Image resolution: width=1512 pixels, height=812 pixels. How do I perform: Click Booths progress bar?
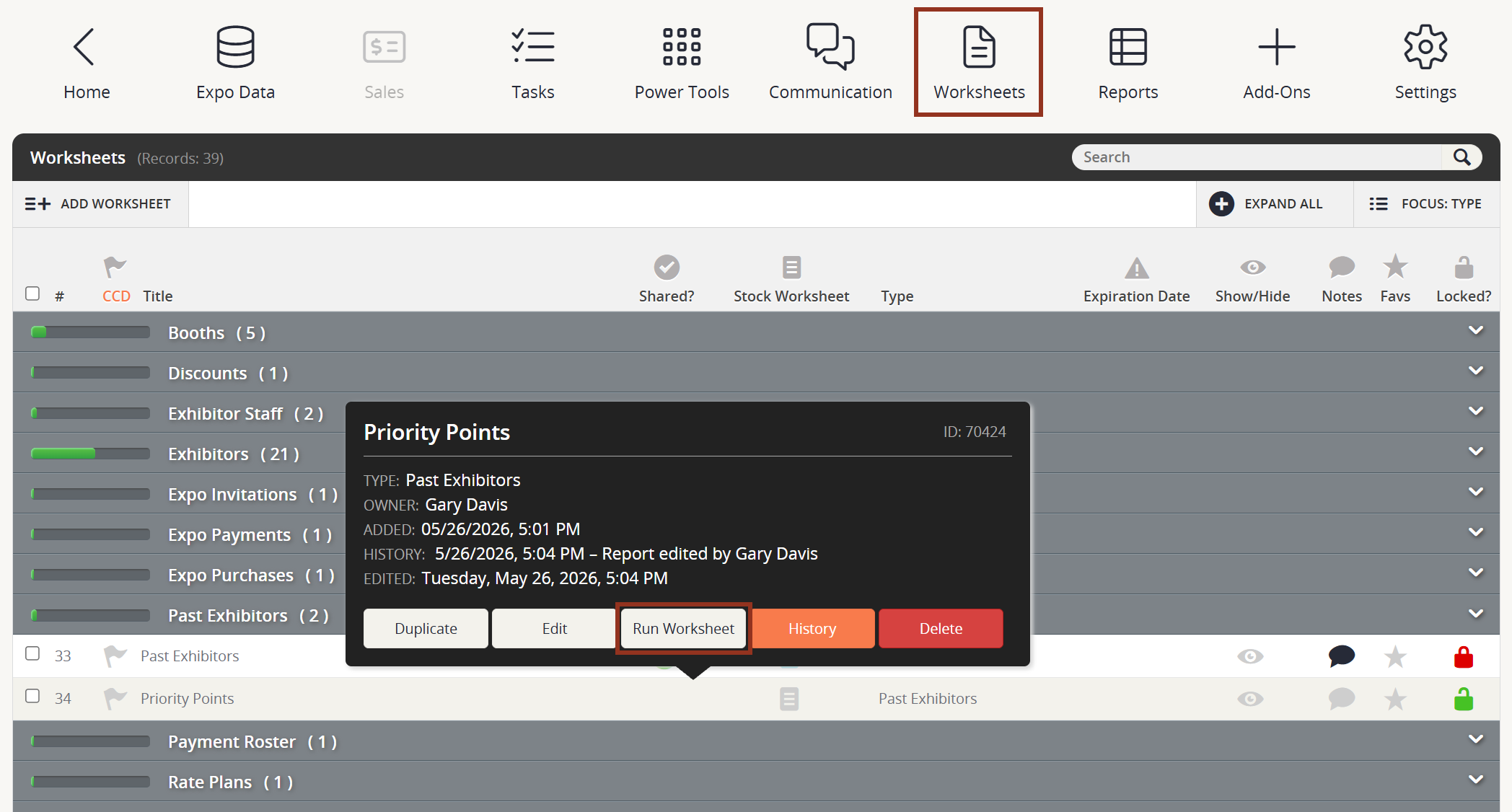(x=90, y=332)
